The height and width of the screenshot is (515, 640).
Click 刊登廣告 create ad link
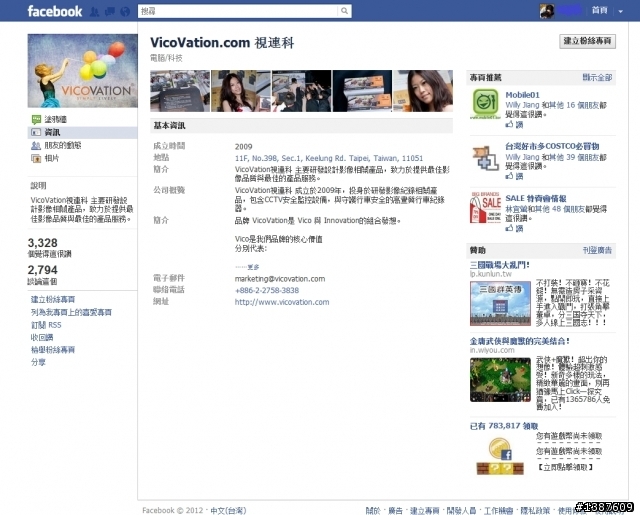pos(597,250)
